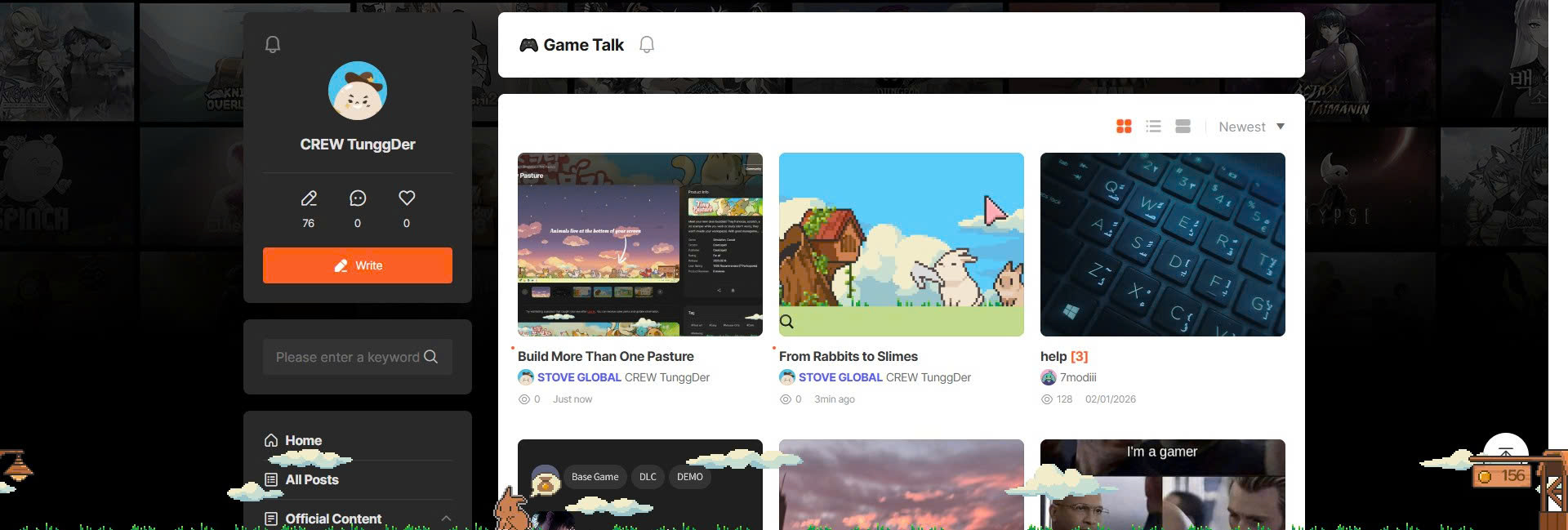Click the CREW TunggDer profile avatar

(358, 91)
